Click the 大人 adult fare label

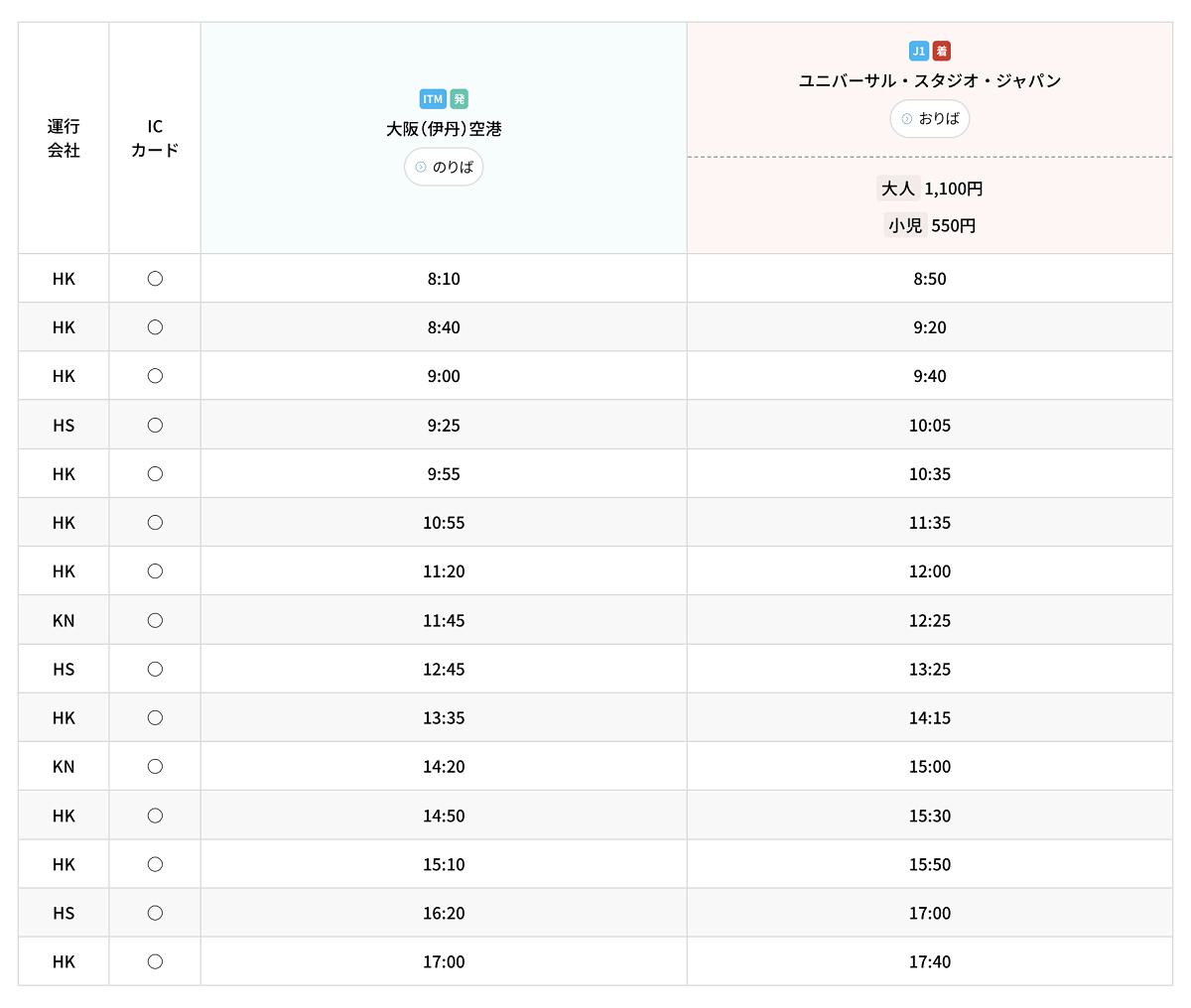pyautogui.click(x=898, y=189)
